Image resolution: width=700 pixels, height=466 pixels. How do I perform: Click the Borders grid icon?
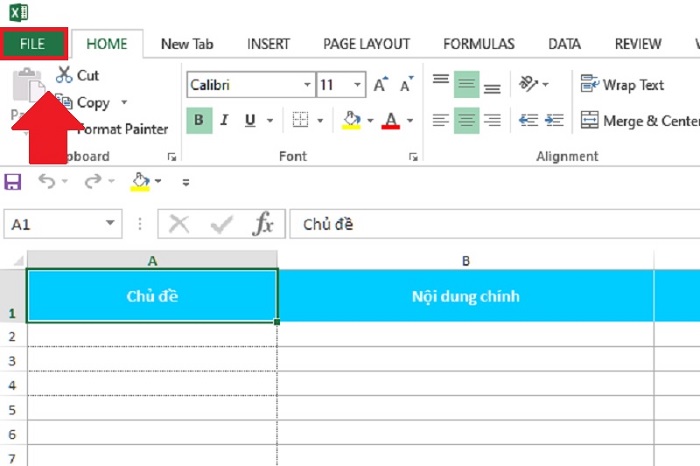click(300, 121)
